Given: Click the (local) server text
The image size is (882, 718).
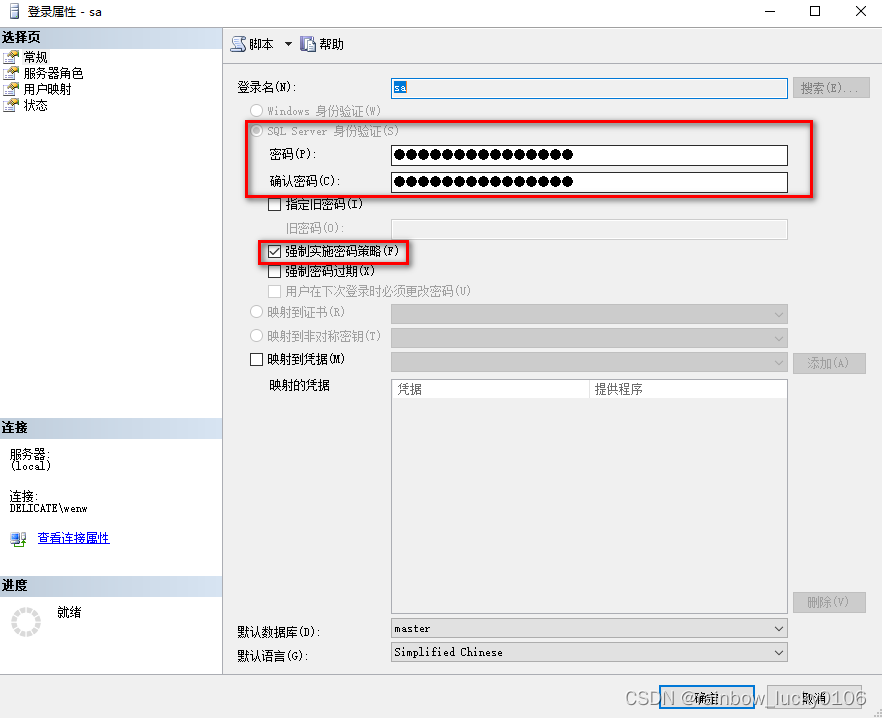Looking at the screenshot, I should pyautogui.click(x=30, y=466).
